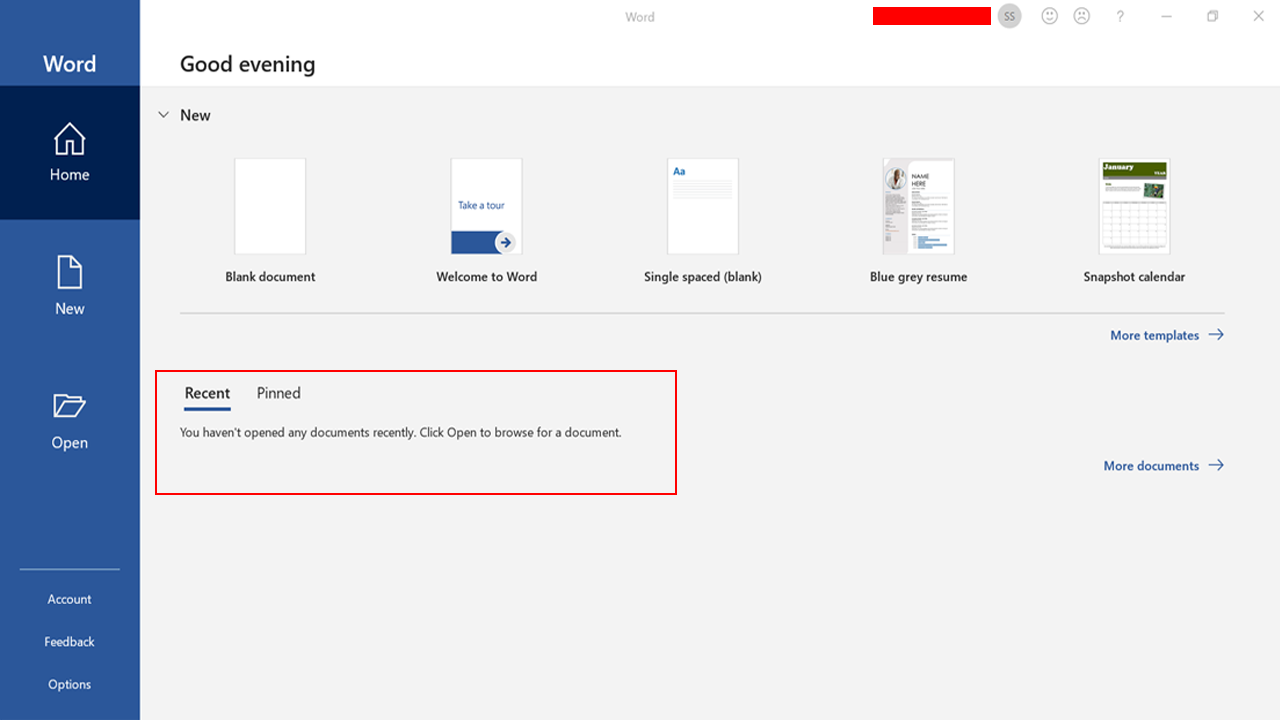
Task: Close the Word window
Action: [1258, 16]
